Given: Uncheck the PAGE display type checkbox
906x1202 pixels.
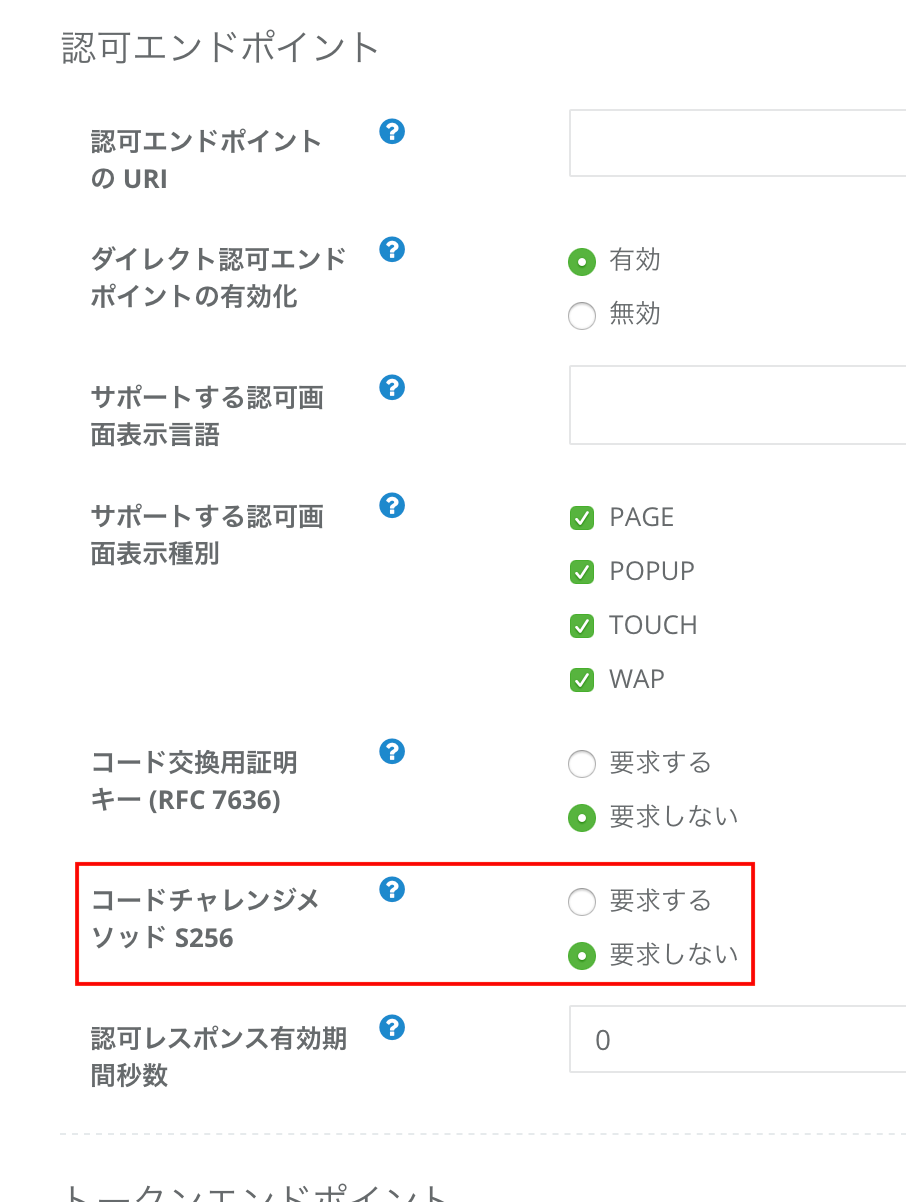Looking at the screenshot, I should tap(582, 518).
